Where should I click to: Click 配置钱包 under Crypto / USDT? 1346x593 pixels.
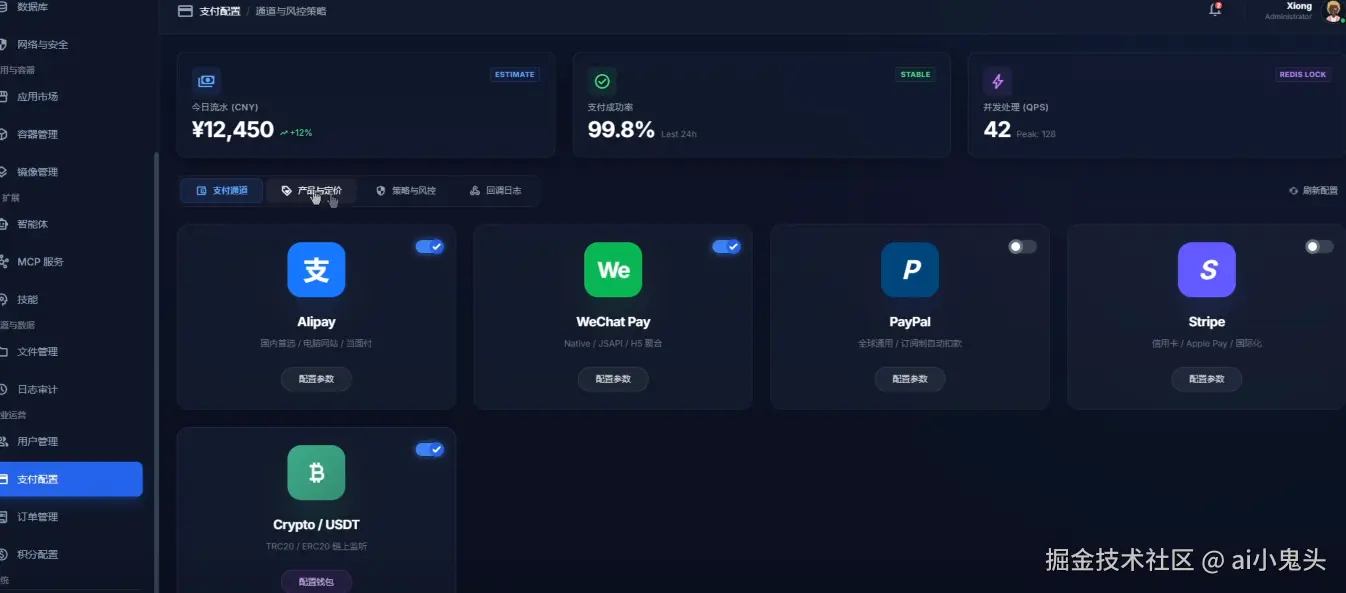tap(316, 582)
